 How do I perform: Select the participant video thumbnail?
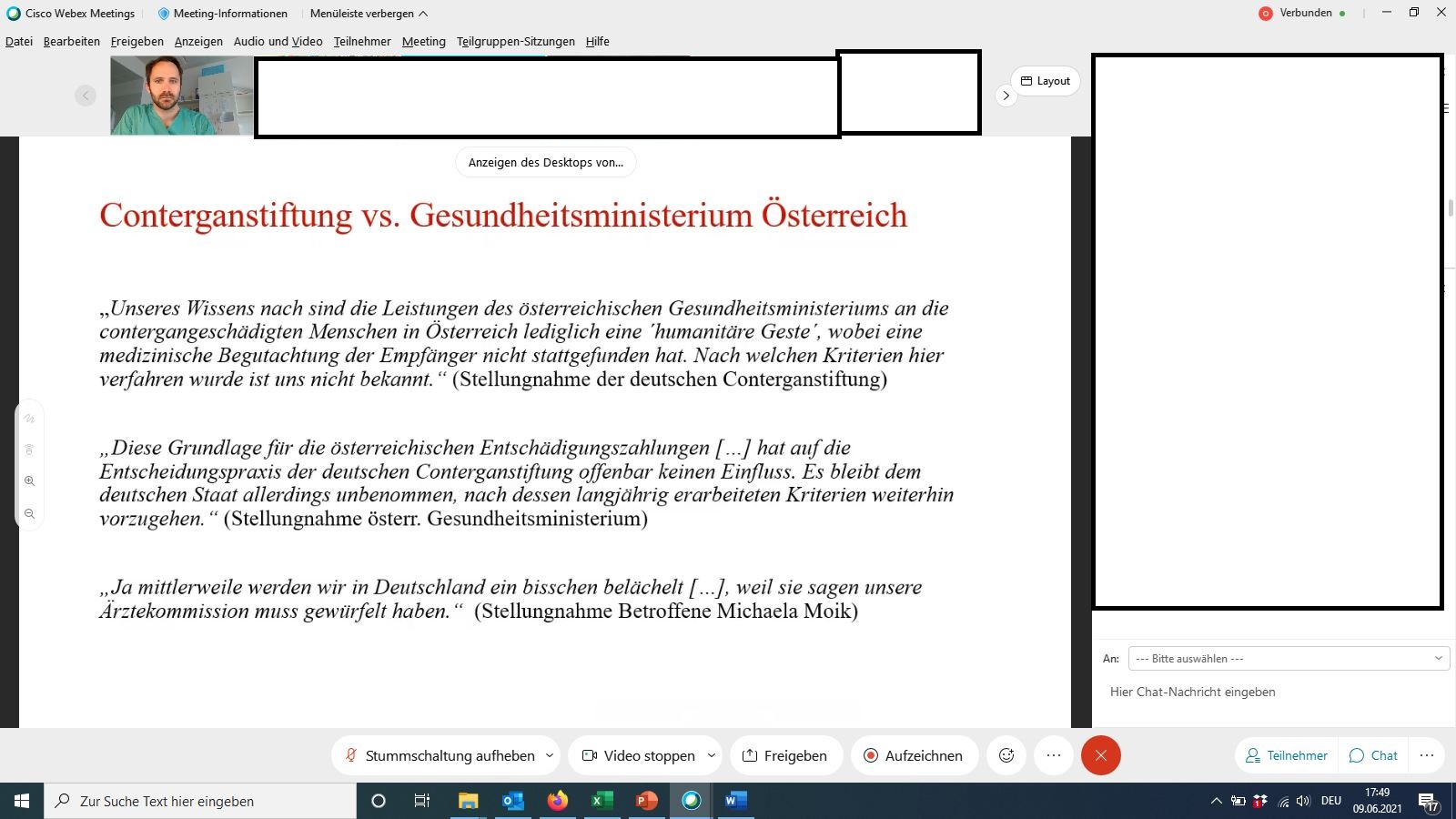182,96
